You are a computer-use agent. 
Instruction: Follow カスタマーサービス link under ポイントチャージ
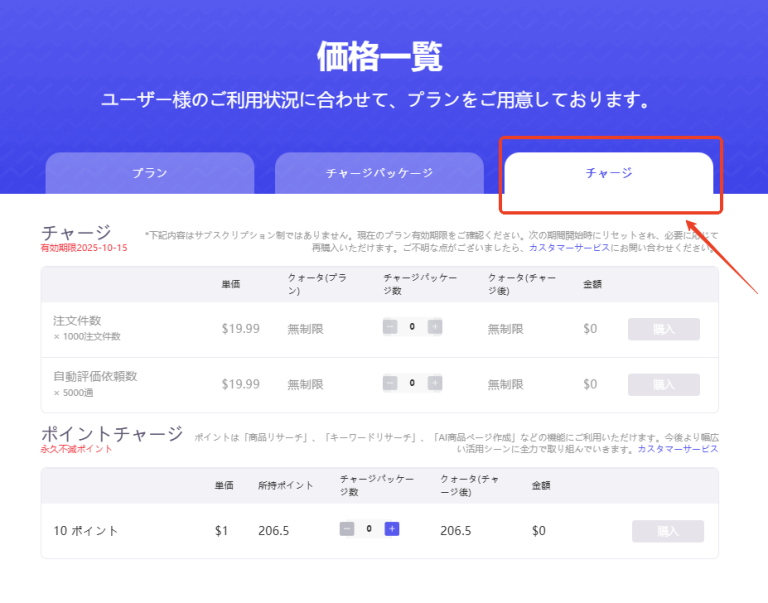680,449
